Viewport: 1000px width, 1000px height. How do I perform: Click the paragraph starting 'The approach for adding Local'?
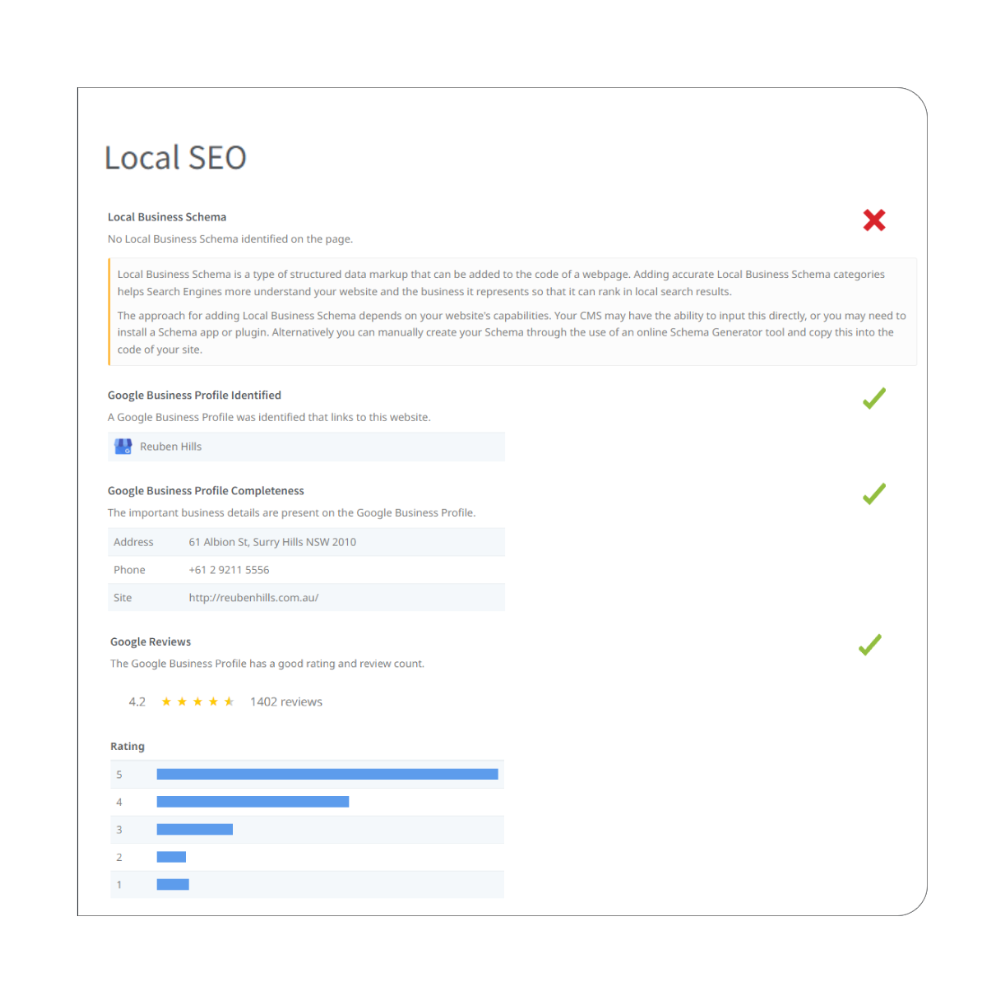coord(511,332)
